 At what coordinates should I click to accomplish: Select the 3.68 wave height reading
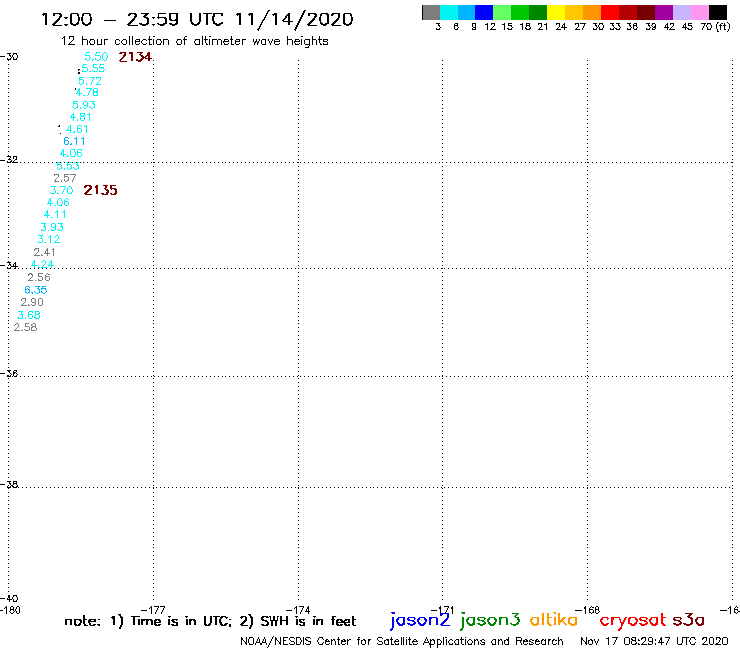click(x=29, y=315)
